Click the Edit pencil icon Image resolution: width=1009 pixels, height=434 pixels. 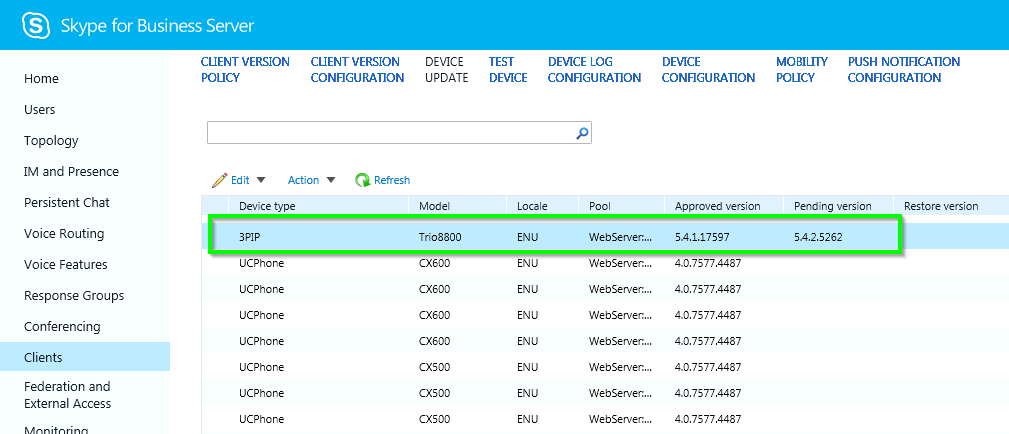click(219, 180)
